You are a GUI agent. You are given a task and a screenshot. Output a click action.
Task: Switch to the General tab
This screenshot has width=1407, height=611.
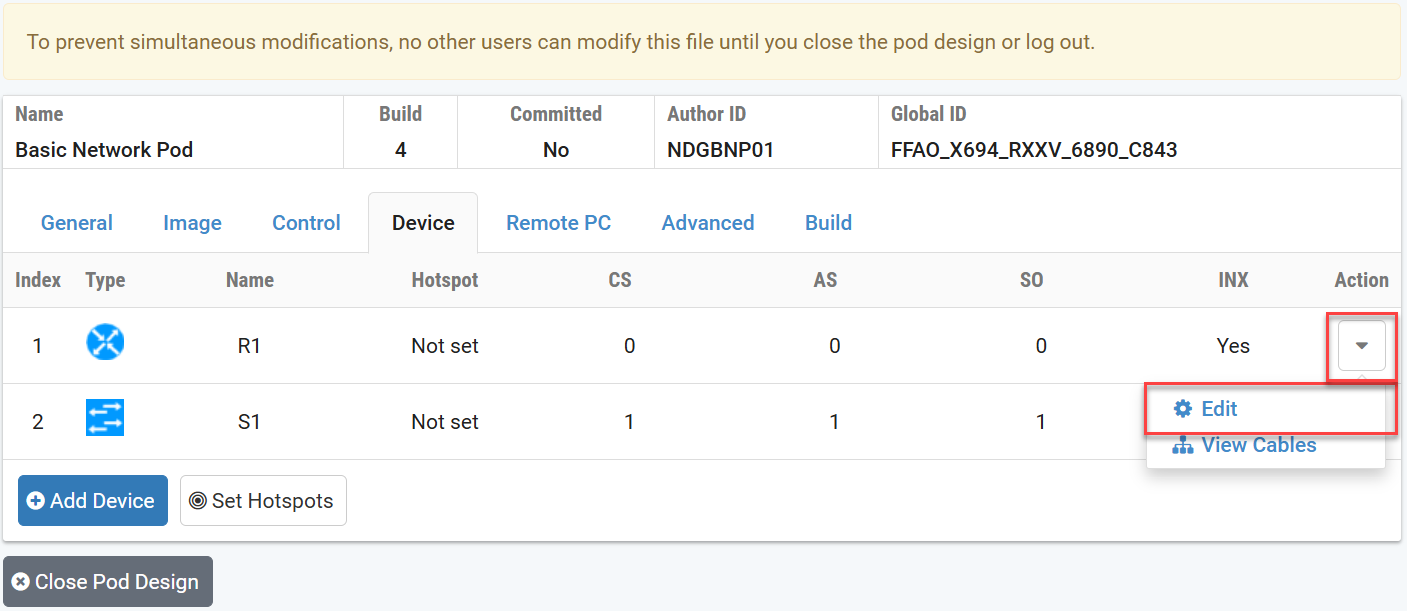point(76,222)
